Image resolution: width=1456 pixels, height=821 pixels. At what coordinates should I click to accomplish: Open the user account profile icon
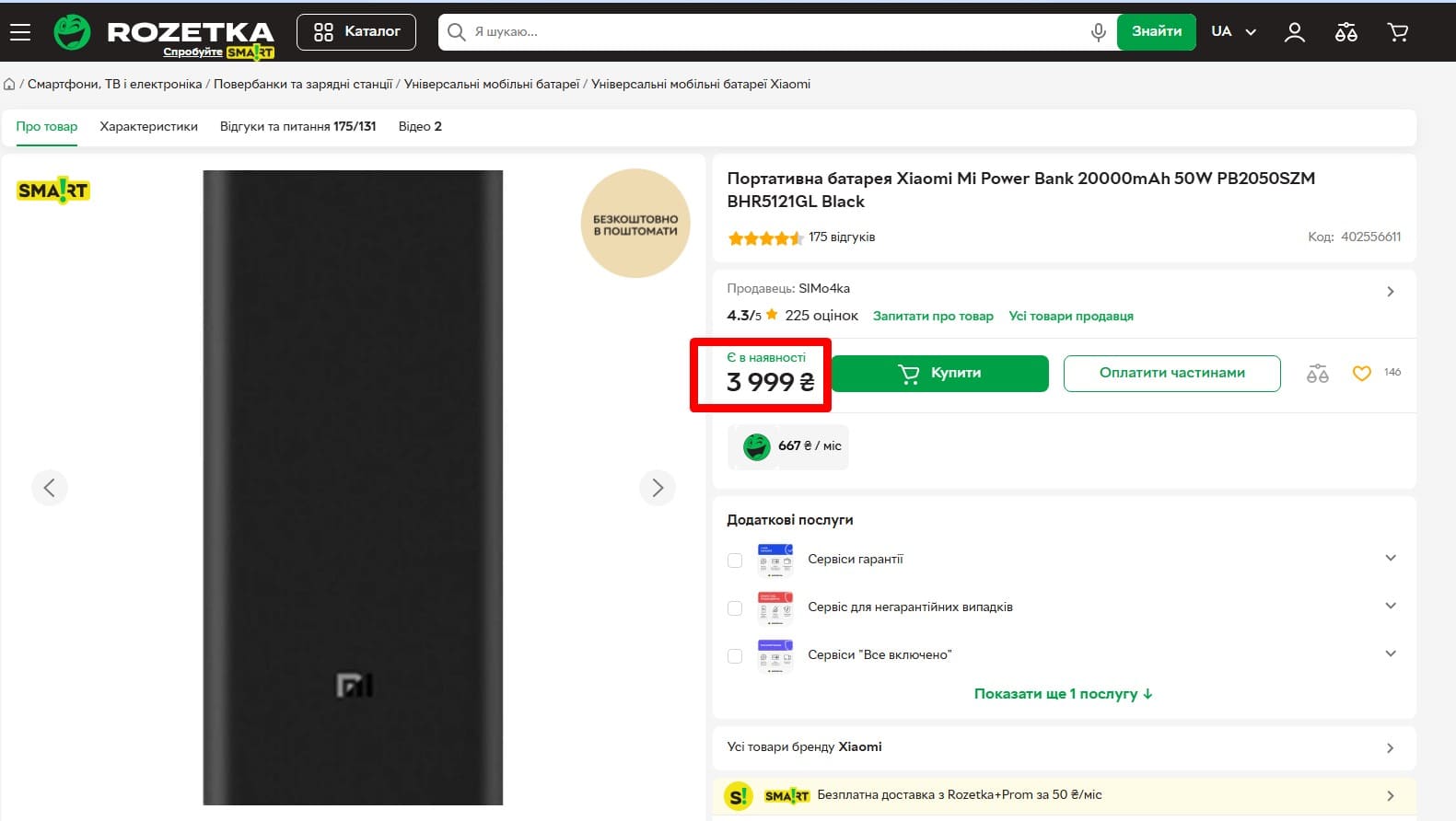[x=1294, y=32]
